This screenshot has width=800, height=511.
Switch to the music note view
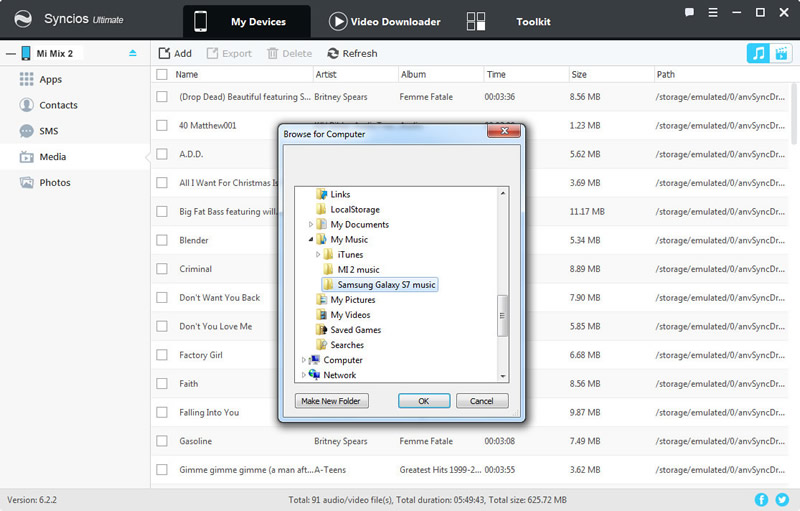(x=758, y=53)
